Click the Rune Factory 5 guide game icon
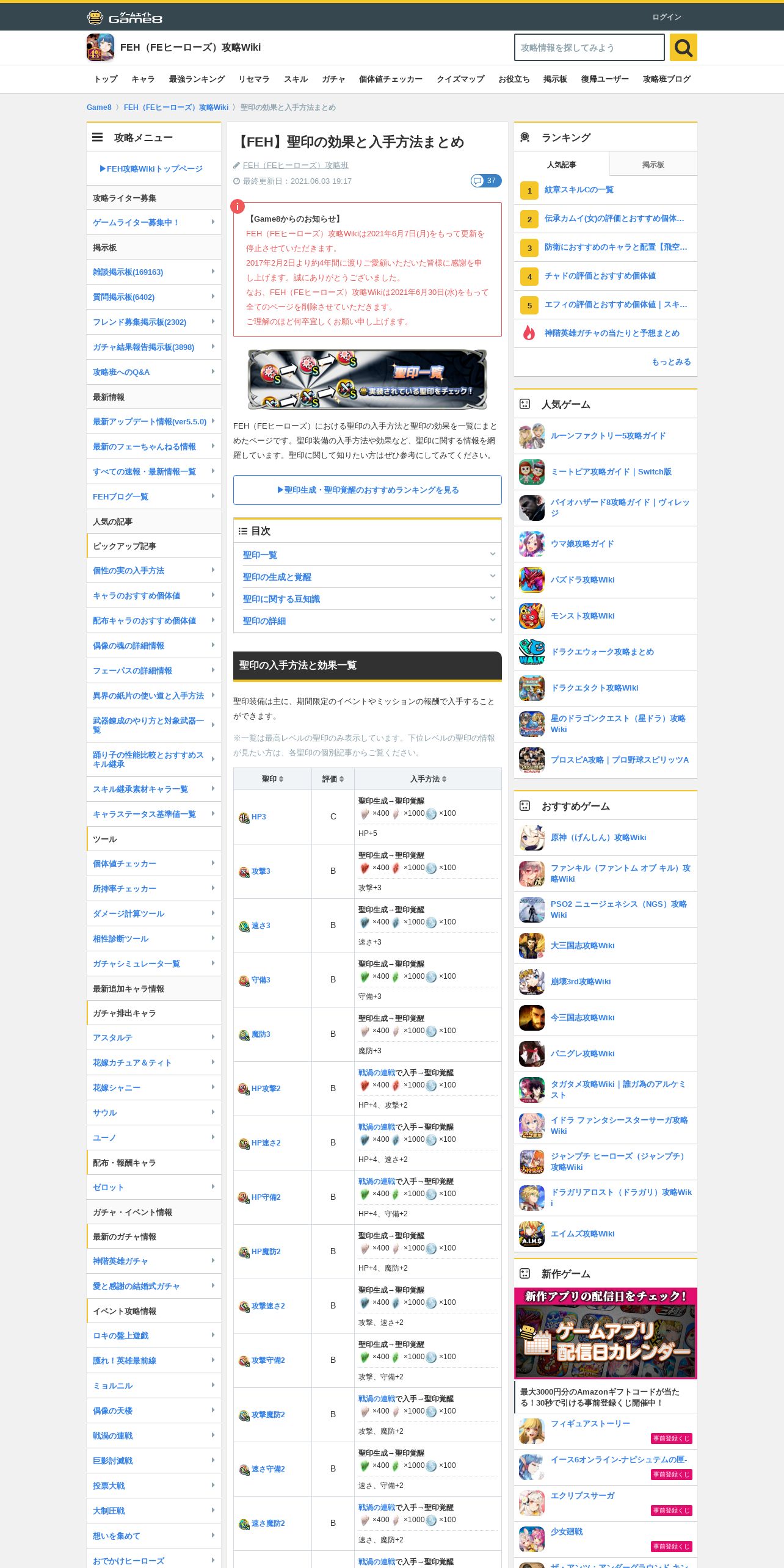This screenshot has width=784, height=1568. point(532,436)
